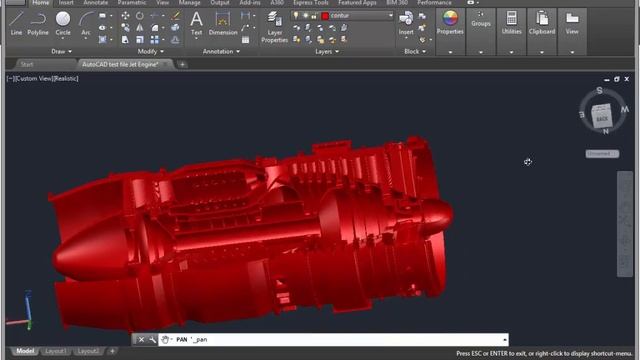Click the Realistic visual style control
This screenshot has height=360, width=640.
66,78
